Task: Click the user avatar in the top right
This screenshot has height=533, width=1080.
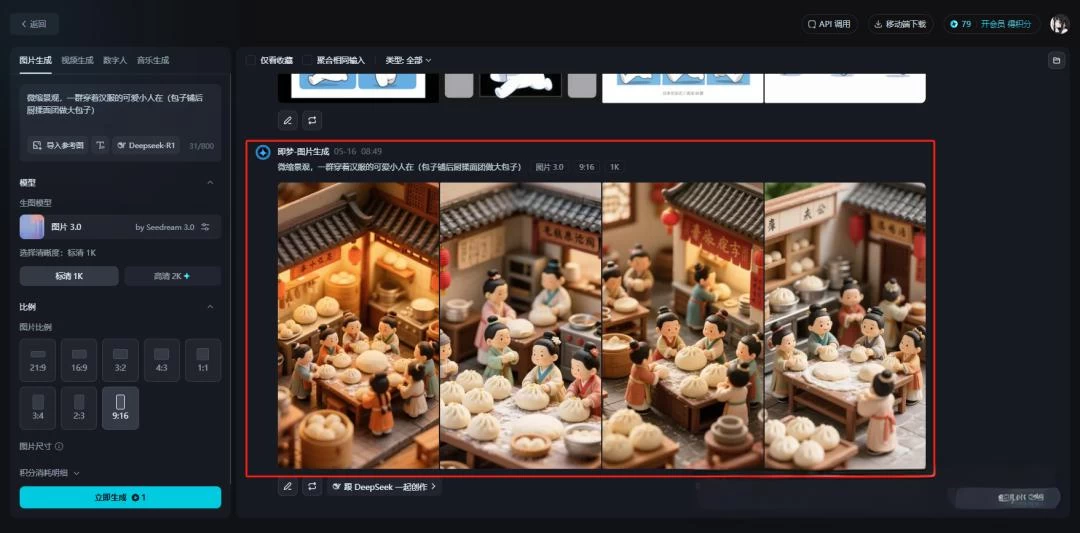Action: [1059, 24]
